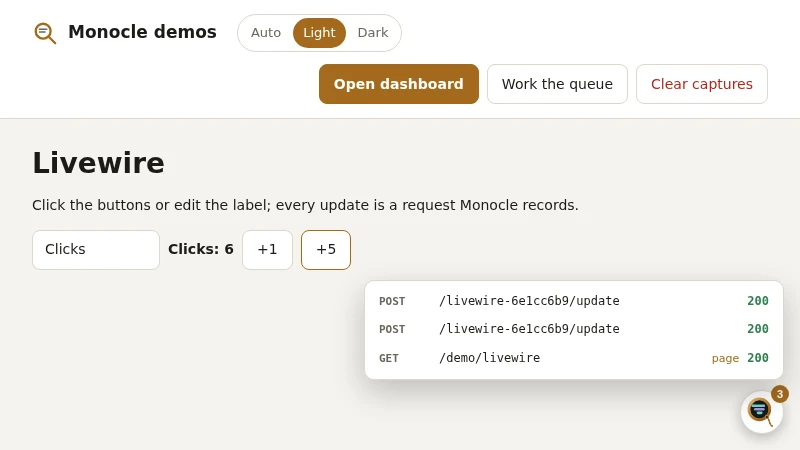Switch to Dark theme
800x450 pixels.
coord(373,33)
